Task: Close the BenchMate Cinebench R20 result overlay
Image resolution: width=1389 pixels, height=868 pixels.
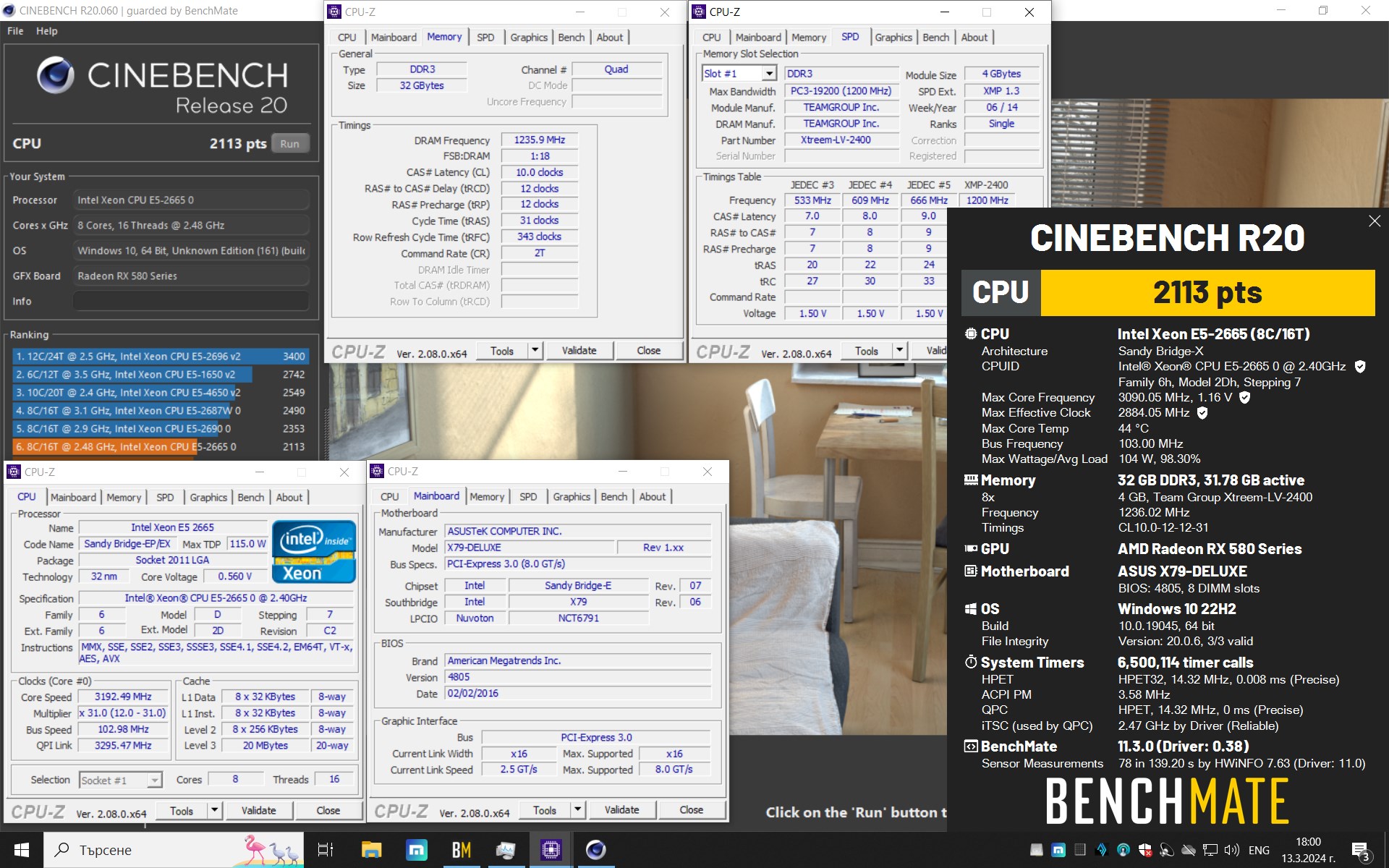Action: click(x=1375, y=221)
